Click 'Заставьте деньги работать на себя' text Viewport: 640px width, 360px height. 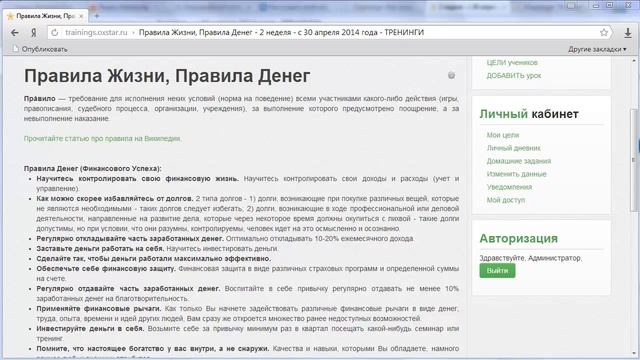[100, 249]
